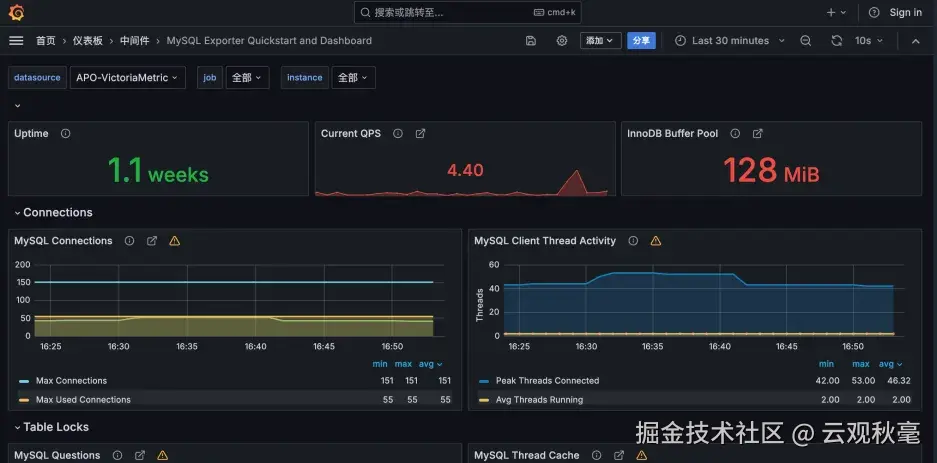Click the warning triangle on MySQL Thread Cache panel

pos(642,455)
